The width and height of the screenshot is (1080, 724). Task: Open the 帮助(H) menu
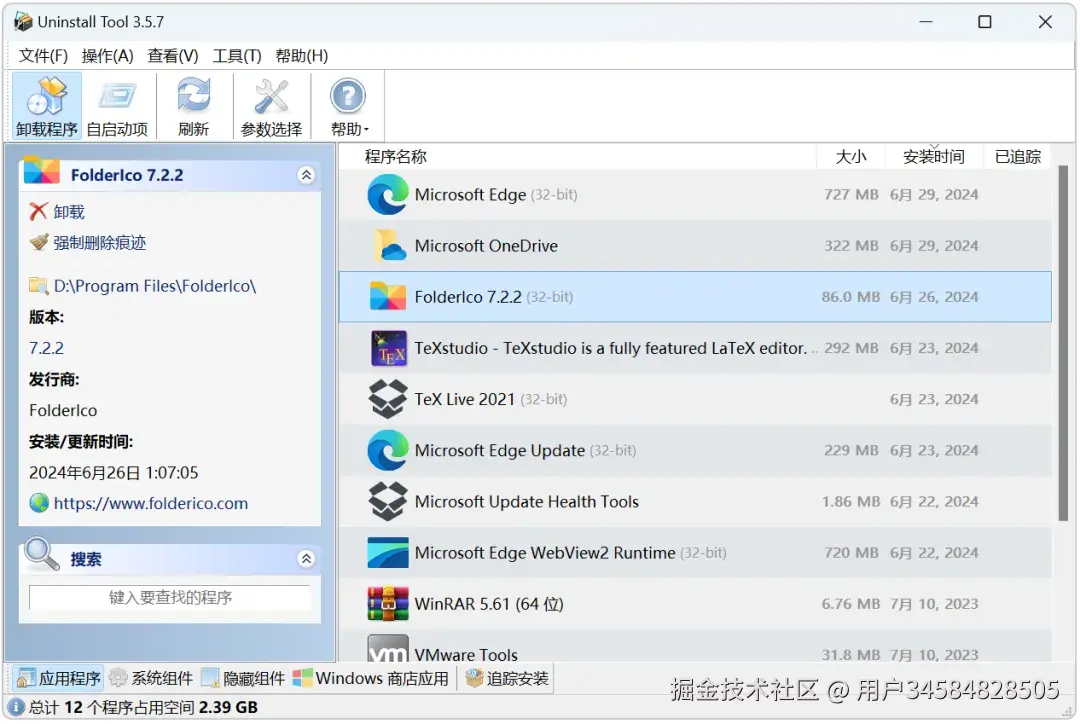click(x=302, y=56)
